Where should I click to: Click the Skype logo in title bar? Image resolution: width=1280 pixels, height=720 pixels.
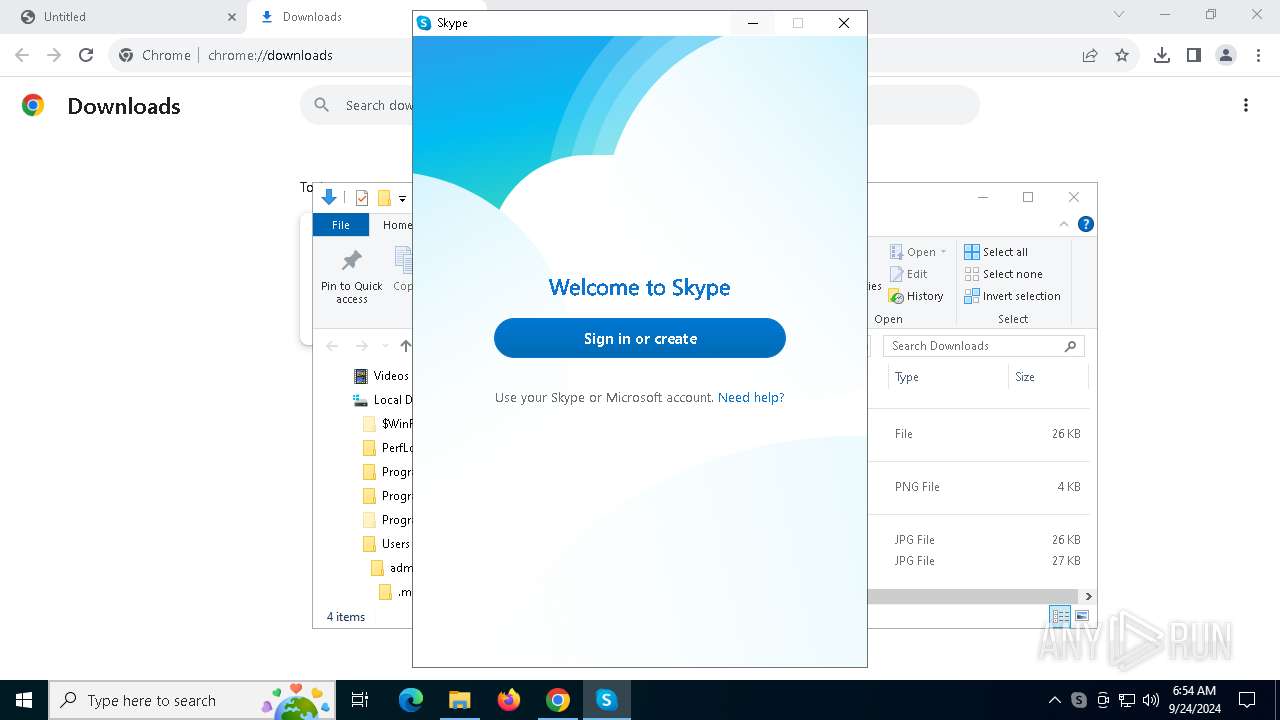pos(424,23)
